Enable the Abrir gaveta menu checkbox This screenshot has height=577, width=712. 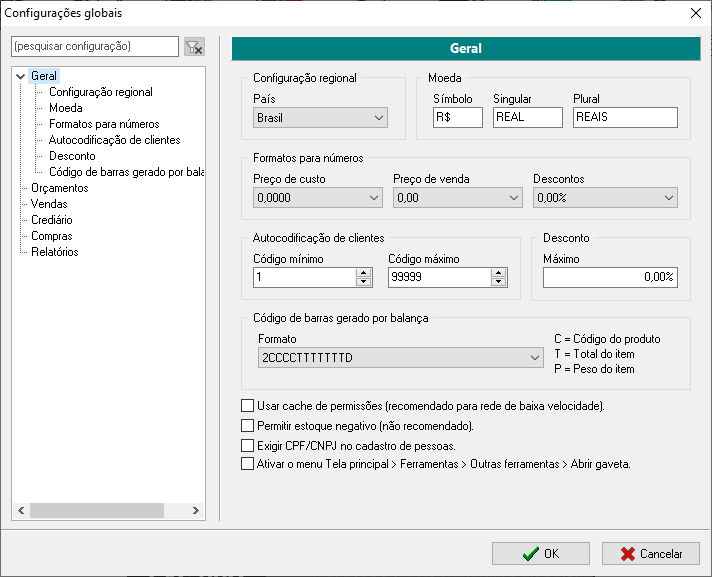(248, 464)
